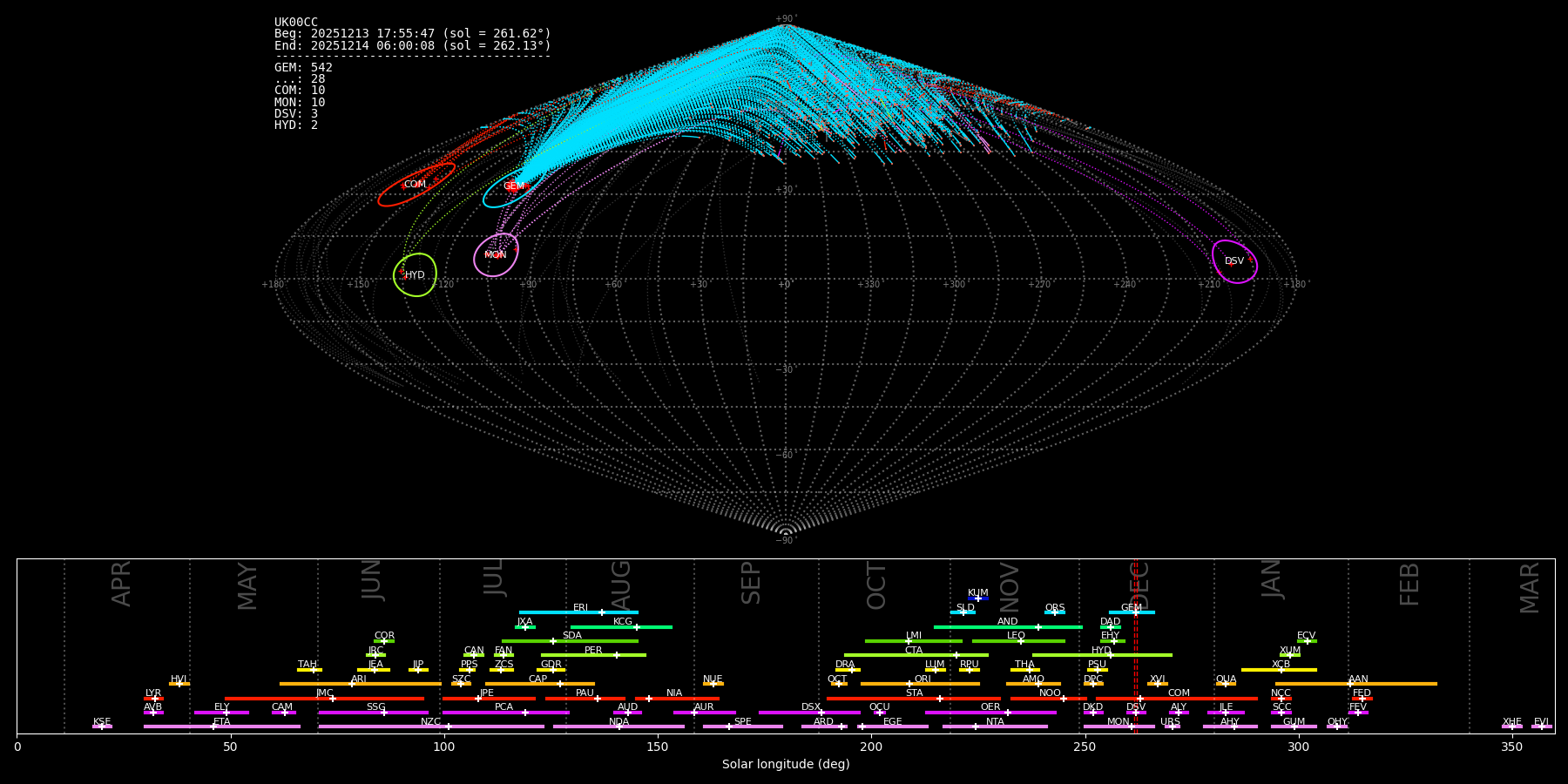Select the orange AAN shower bar

click(1356, 684)
